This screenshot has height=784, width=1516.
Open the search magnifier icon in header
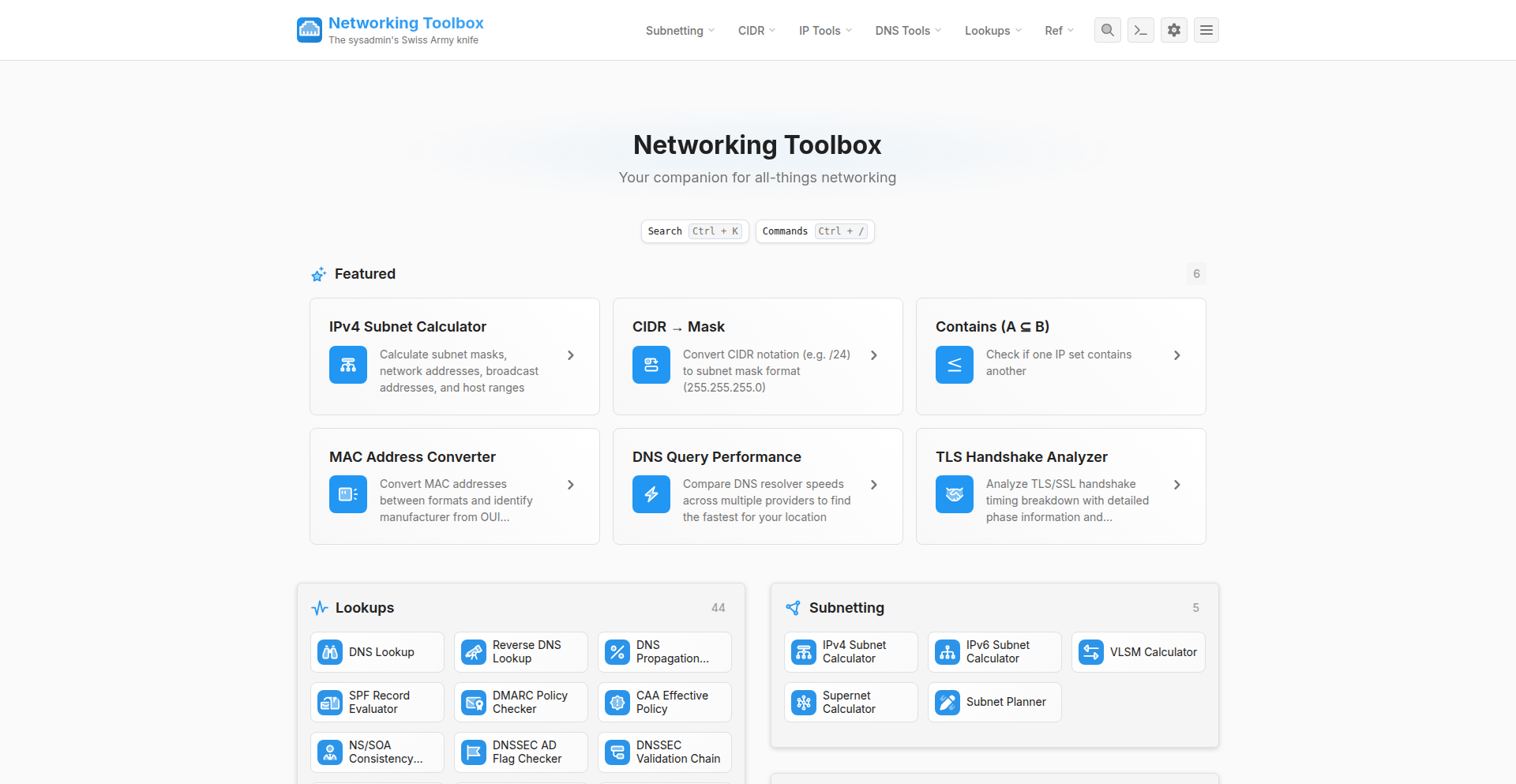[x=1108, y=30]
